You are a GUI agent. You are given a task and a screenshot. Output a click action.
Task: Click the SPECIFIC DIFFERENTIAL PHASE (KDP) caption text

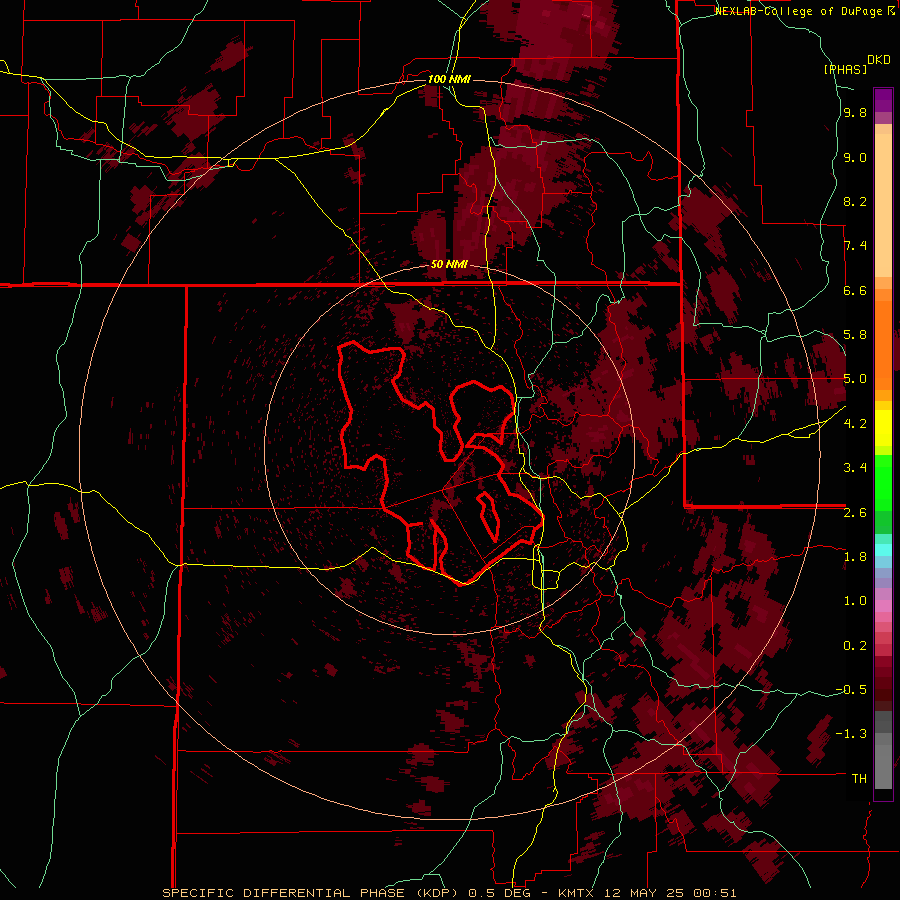(x=311, y=893)
